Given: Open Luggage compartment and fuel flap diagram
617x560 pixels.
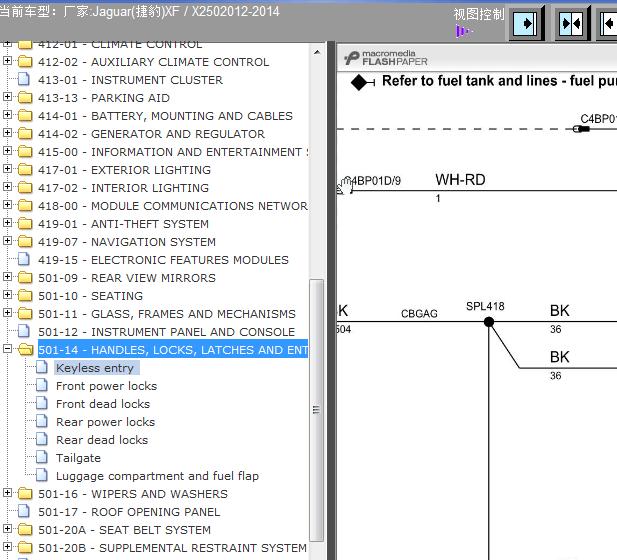Looking at the screenshot, I should [157, 476].
